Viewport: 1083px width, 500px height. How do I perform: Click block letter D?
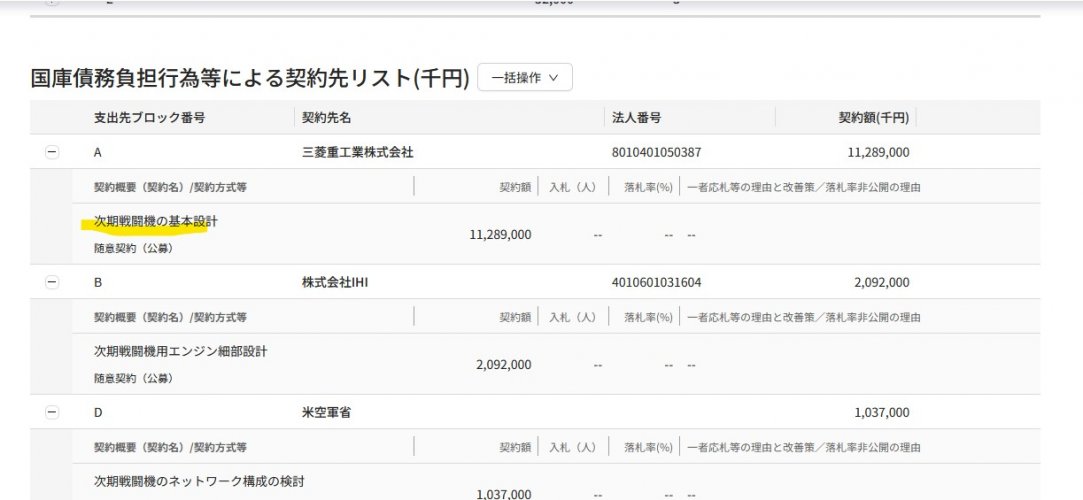97,413
